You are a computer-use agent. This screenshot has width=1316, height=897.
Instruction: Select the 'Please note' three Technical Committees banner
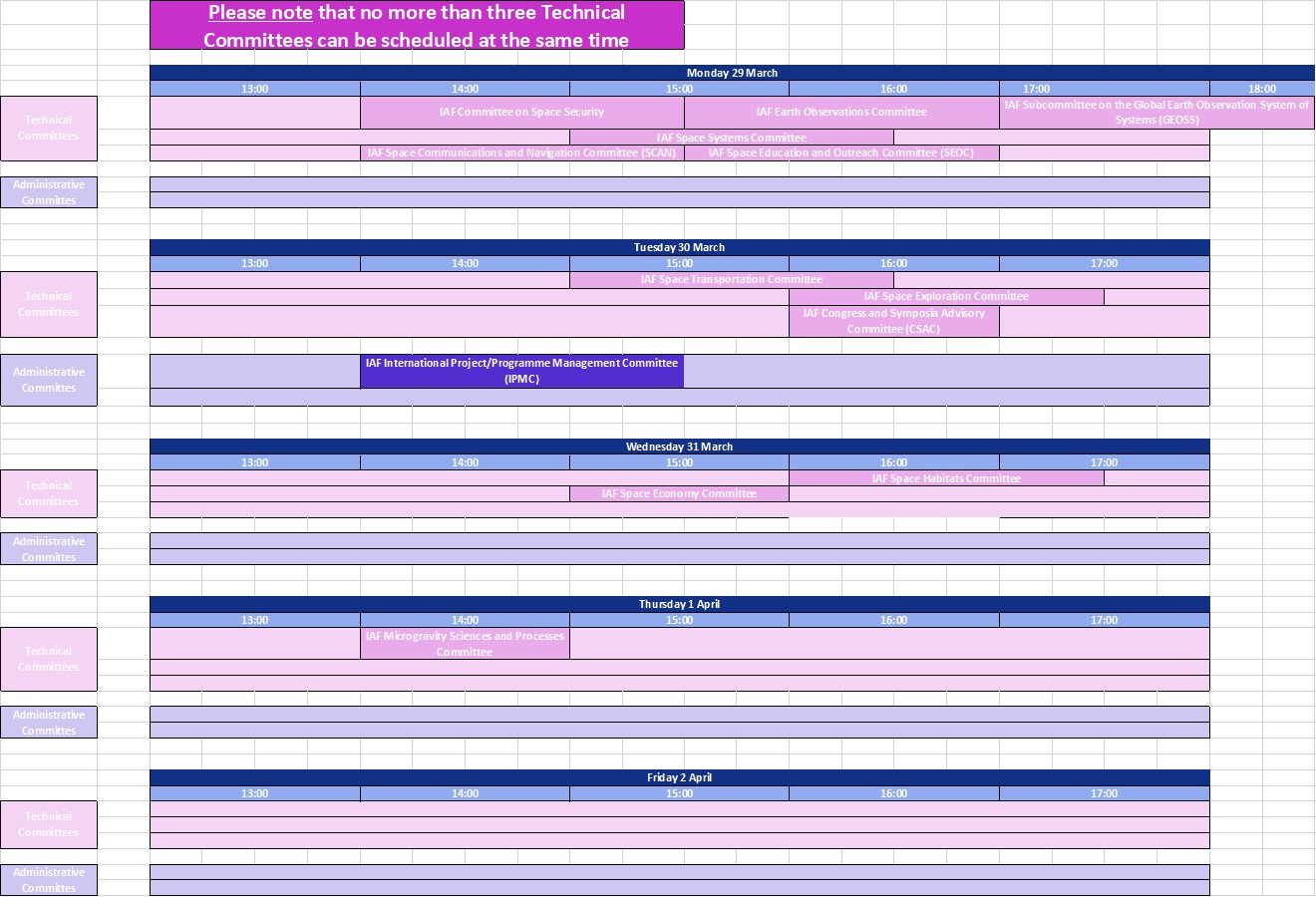417,25
